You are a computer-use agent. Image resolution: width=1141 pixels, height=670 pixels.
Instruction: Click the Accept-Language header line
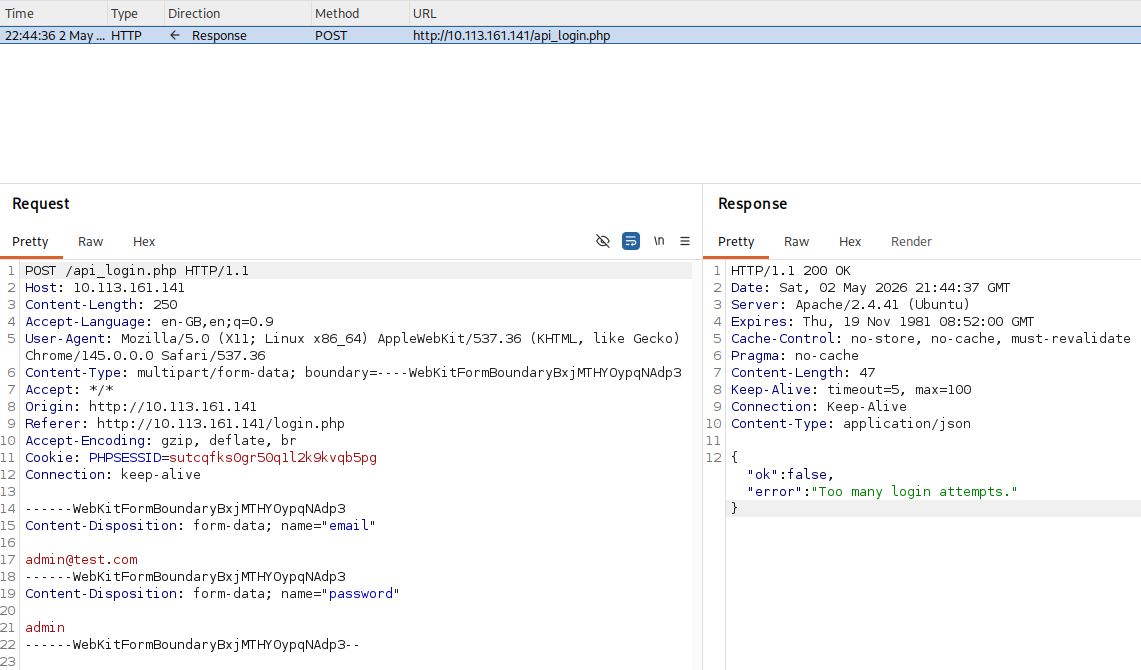[x=149, y=322]
